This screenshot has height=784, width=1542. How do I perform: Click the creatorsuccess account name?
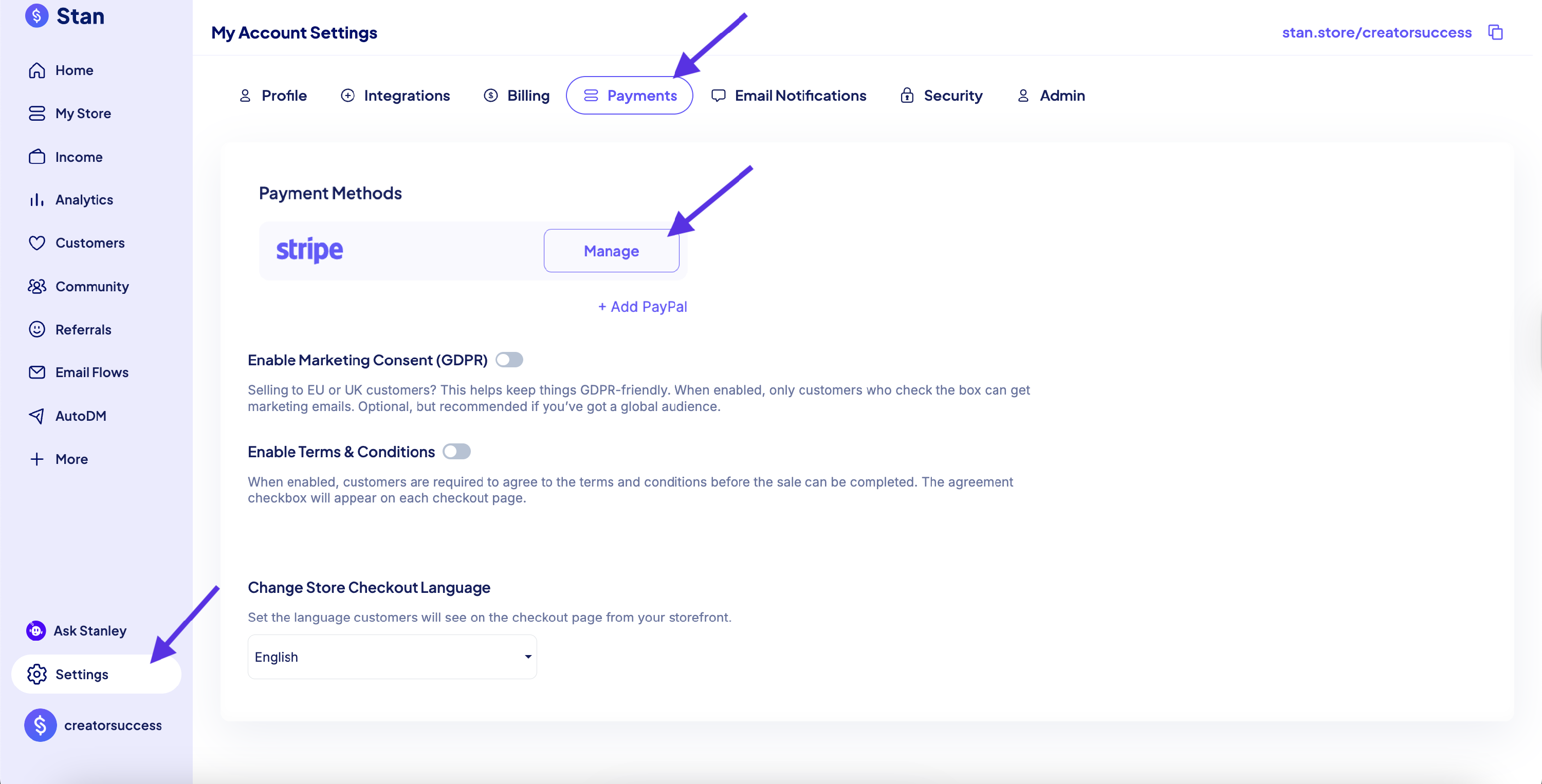point(113,725)
